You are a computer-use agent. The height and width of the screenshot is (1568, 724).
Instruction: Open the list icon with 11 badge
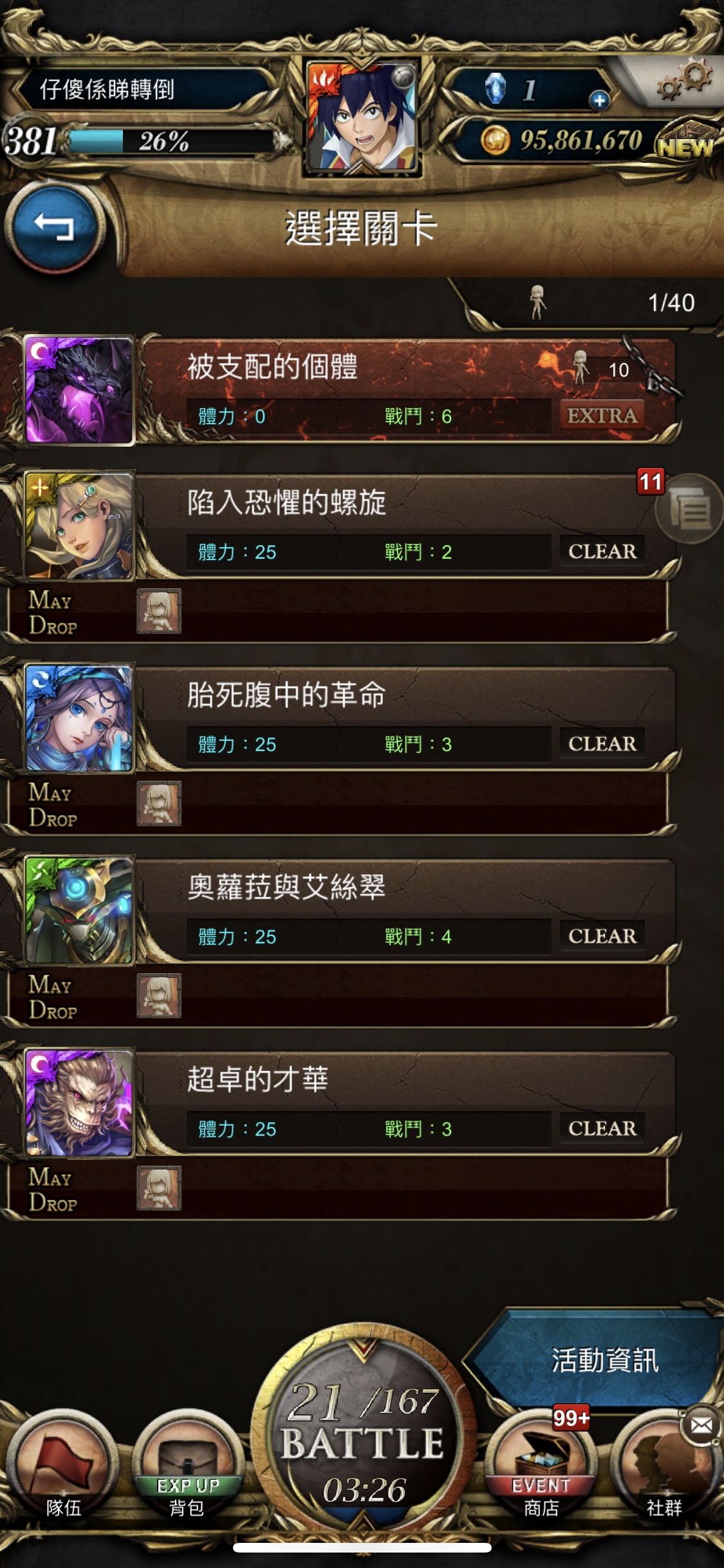pyautogui.click(x=688, y=509)
